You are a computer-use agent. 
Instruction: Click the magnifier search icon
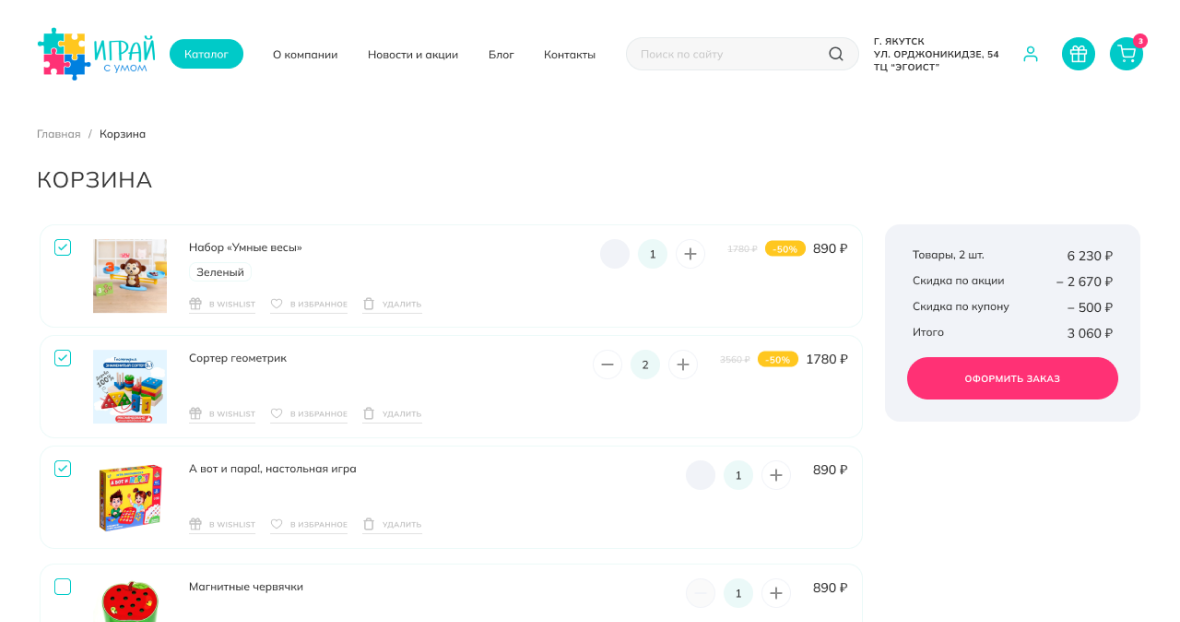[x=836, y=54]
